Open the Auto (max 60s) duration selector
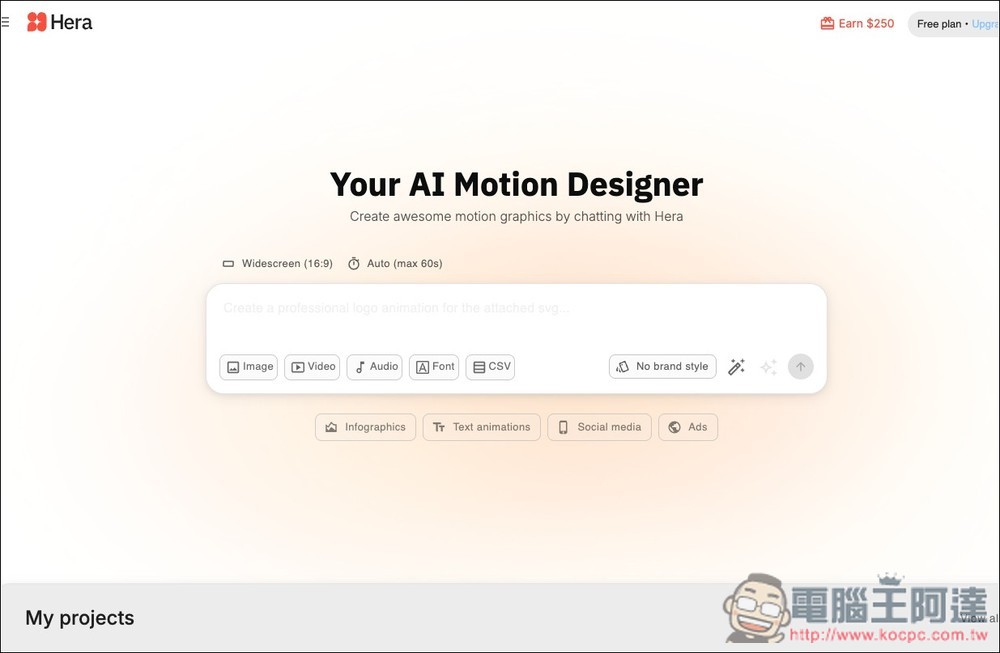Image resolution: width=1000 pixels, height=653 pixels. click(x=395, y=264)
